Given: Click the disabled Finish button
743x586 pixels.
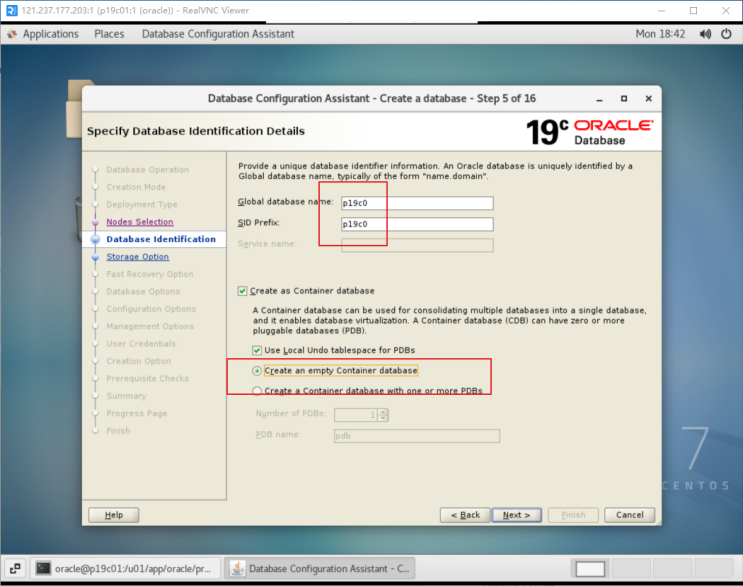Looking at the screenshot, I should (573, 515).
